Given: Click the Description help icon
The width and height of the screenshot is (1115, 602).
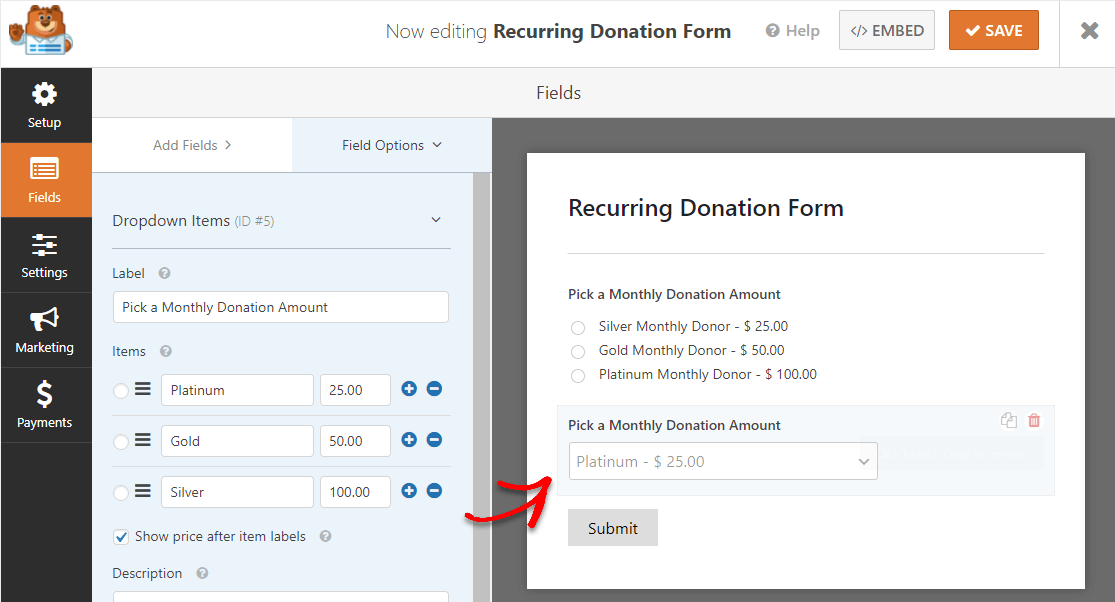Looking at the screenshot, I should 202,573.
